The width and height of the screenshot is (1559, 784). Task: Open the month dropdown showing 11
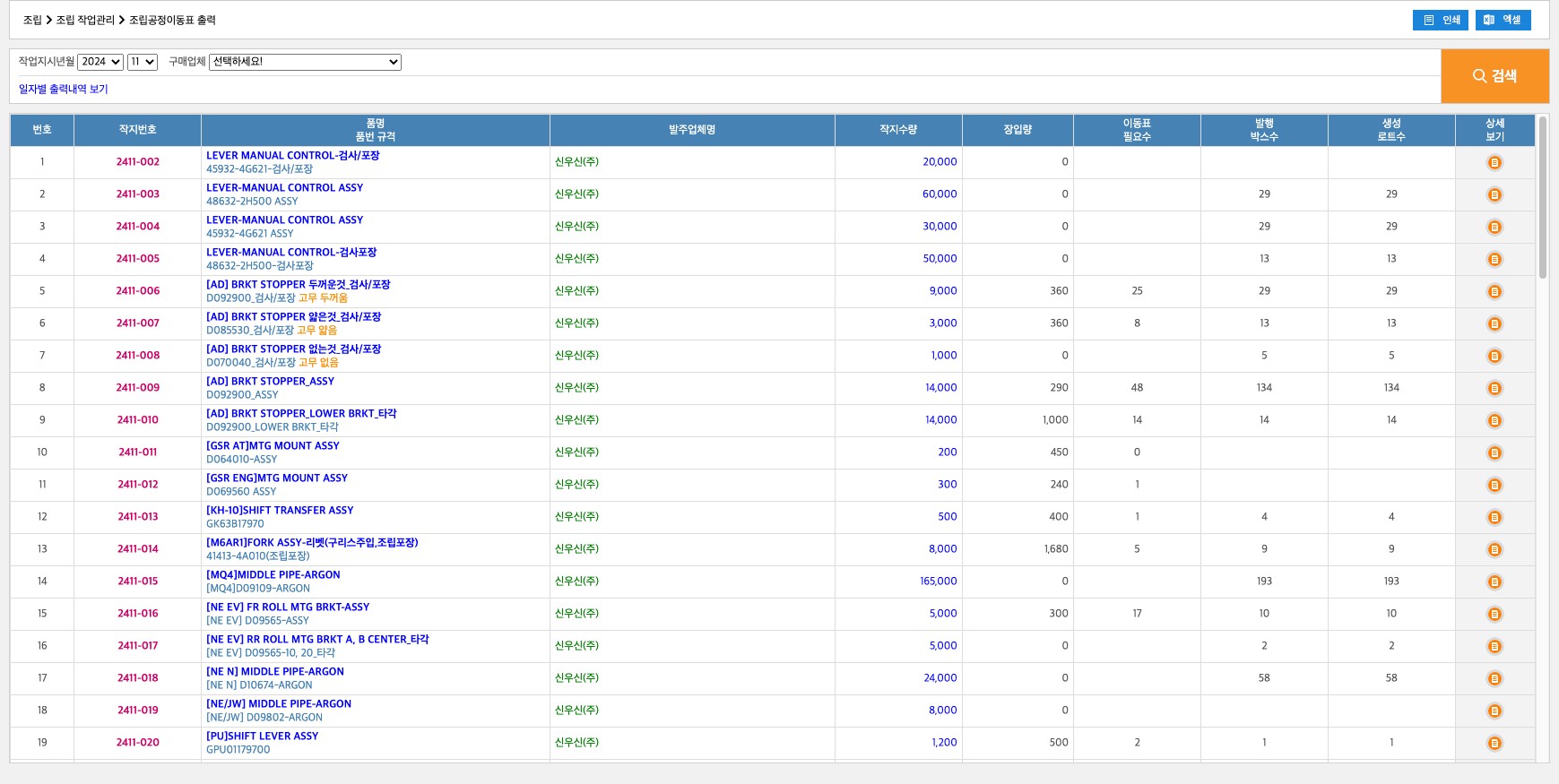[x=142, y=62]
